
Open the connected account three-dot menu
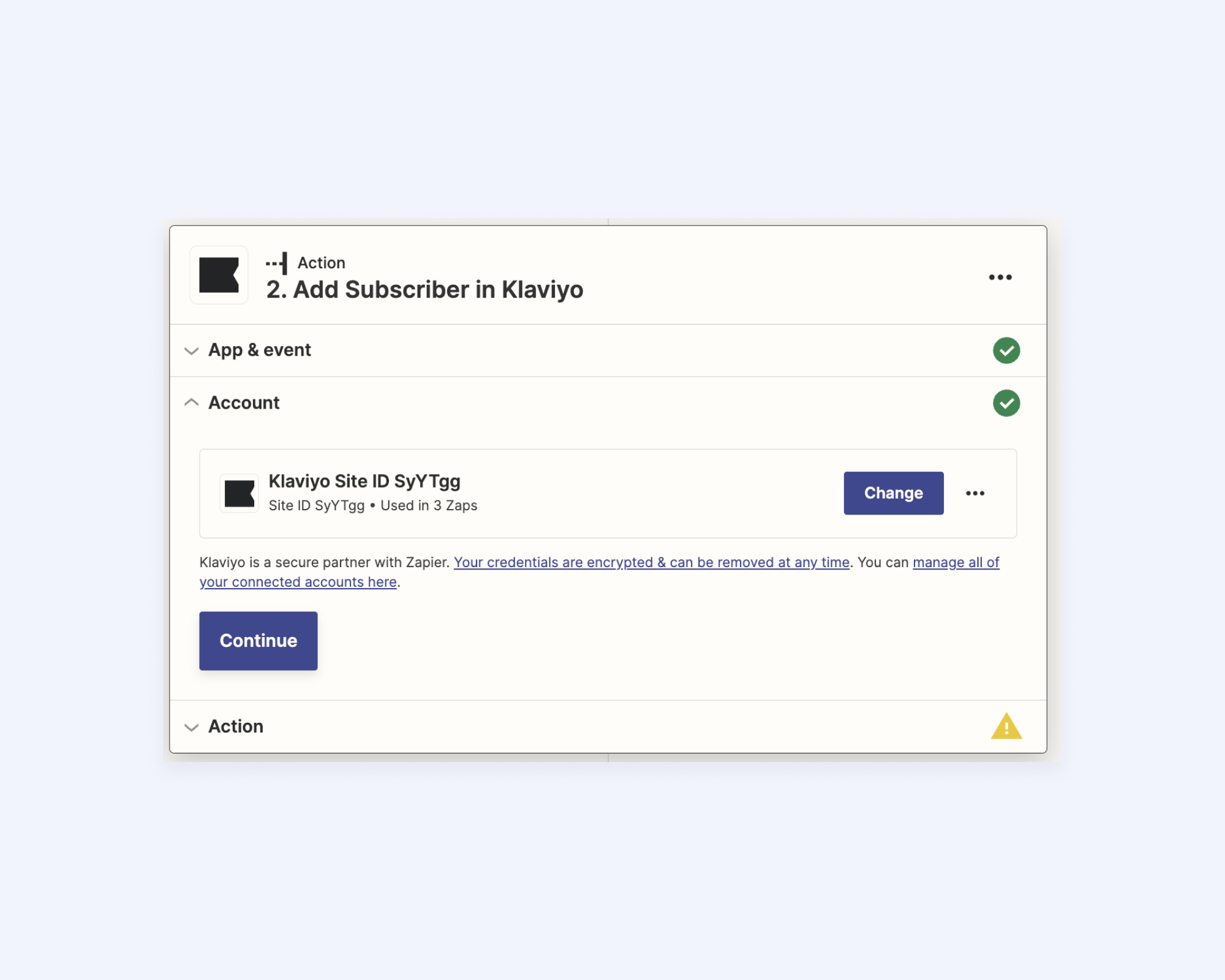[975, 493]
